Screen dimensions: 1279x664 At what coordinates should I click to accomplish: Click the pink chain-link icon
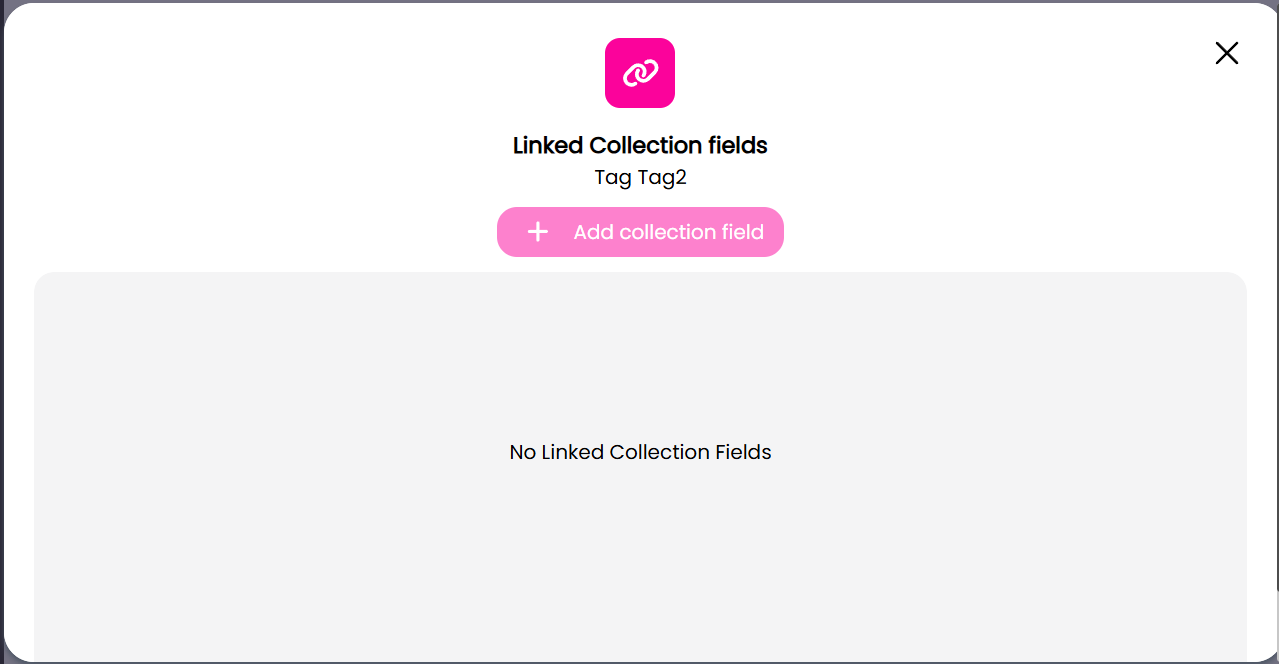pos(640,73)
